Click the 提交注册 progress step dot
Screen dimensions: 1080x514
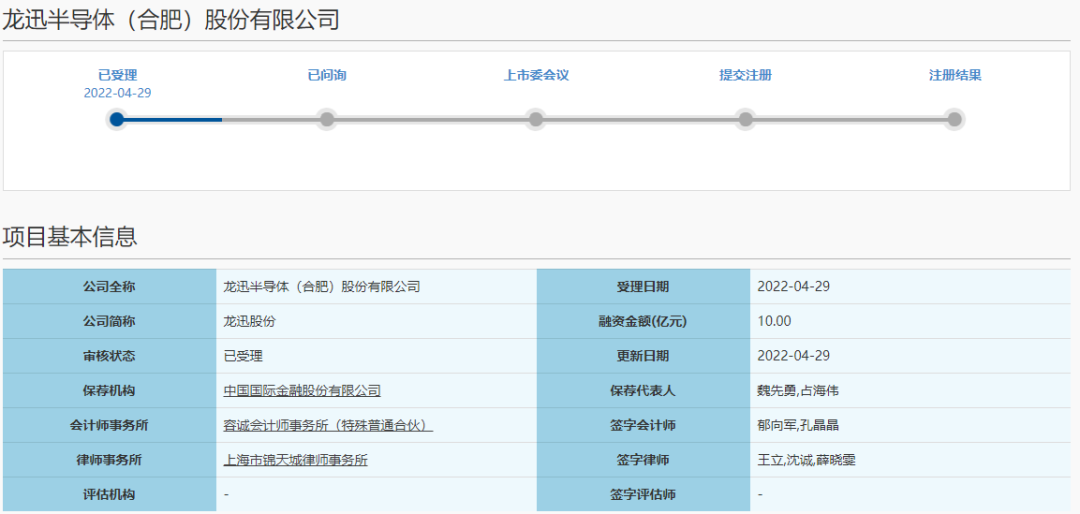[x=745, y=119]
